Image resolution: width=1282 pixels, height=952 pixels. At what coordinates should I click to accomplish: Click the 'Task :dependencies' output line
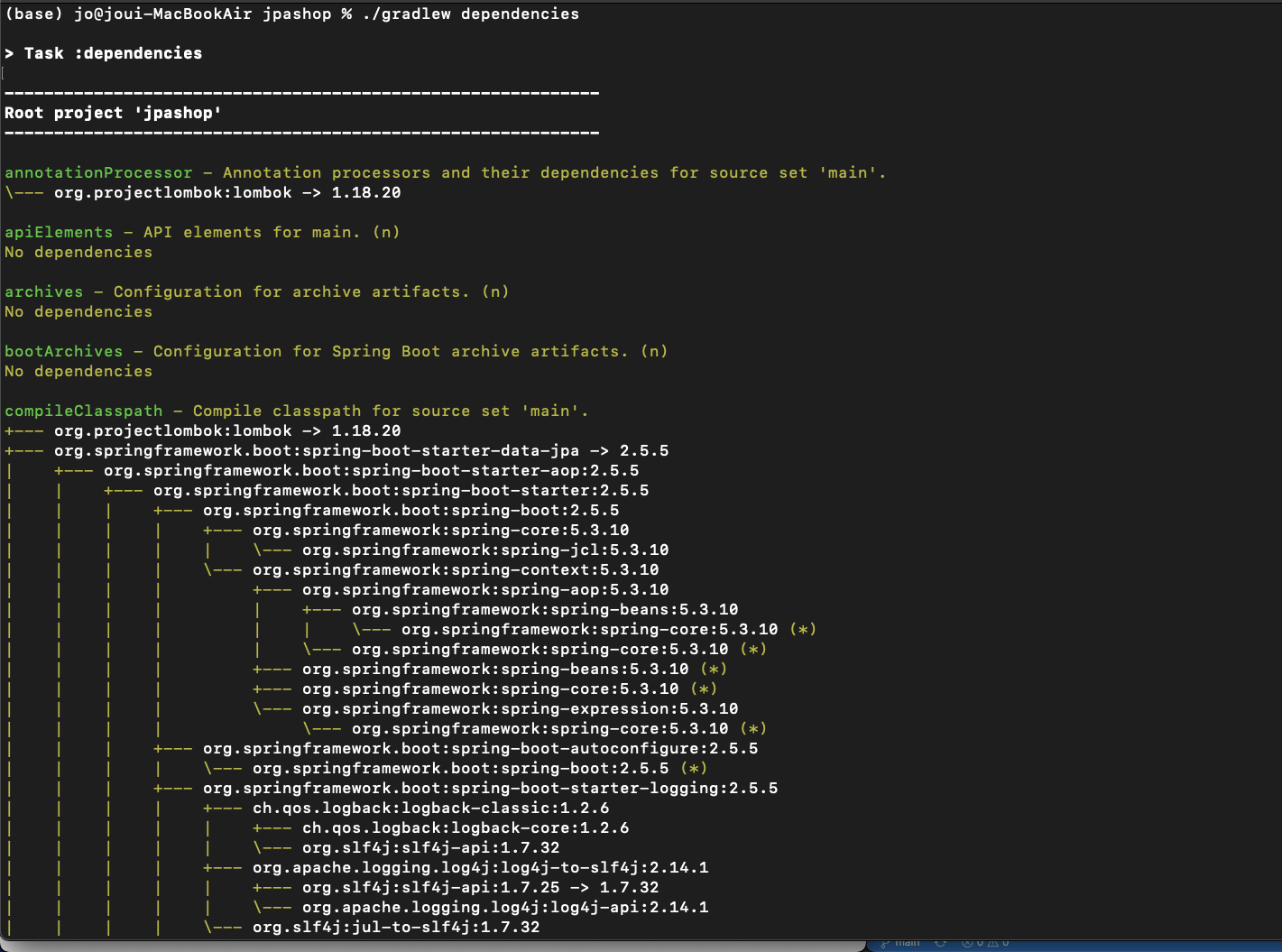(x=113, y=53)
